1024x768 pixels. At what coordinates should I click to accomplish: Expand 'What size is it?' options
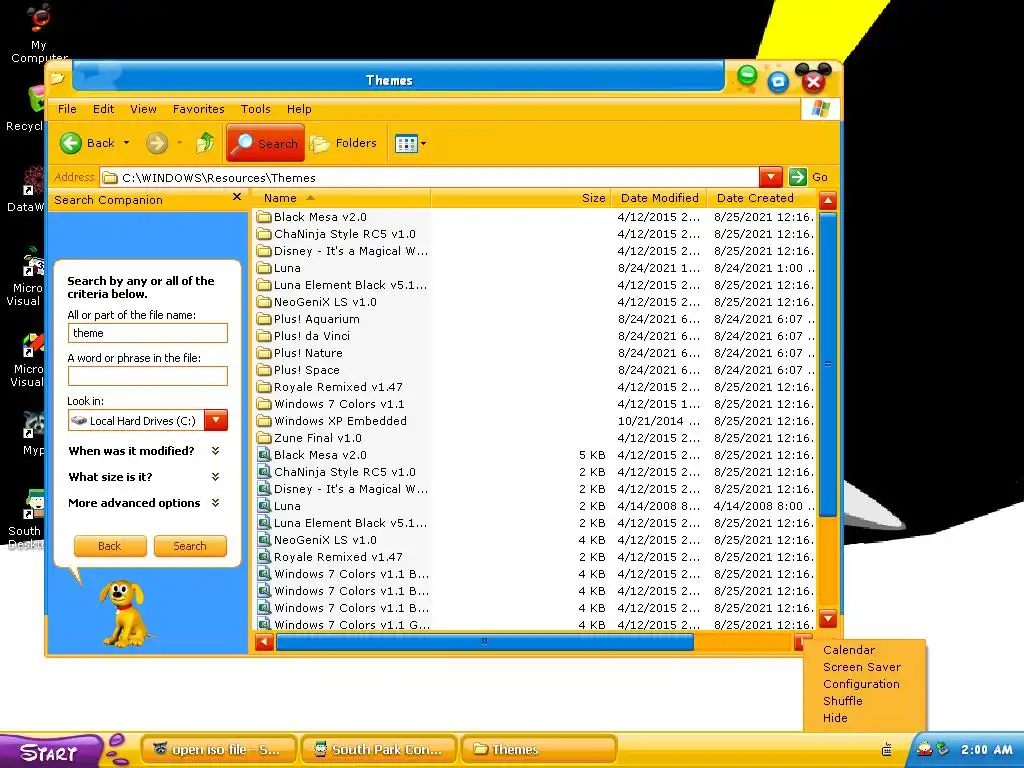click(216, 477)
